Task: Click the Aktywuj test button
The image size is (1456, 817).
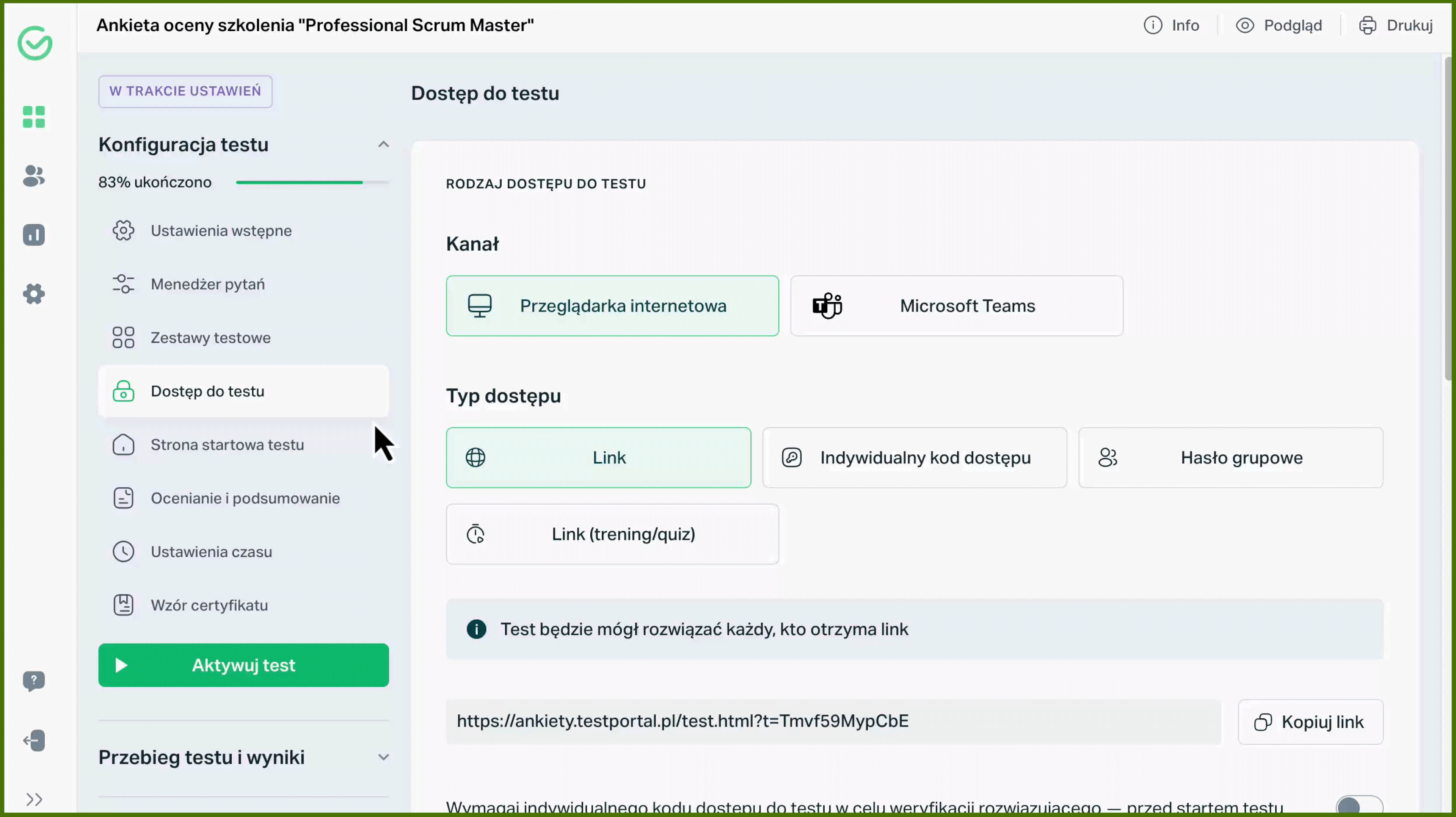Action: coord(243,665)
